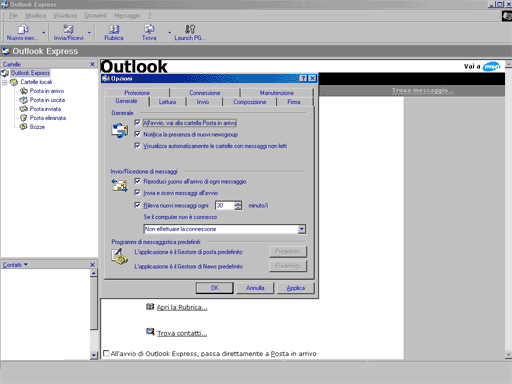Click OK in Opzioni dialog
This screenshot has width=512, height=384.
coord(215,288)
